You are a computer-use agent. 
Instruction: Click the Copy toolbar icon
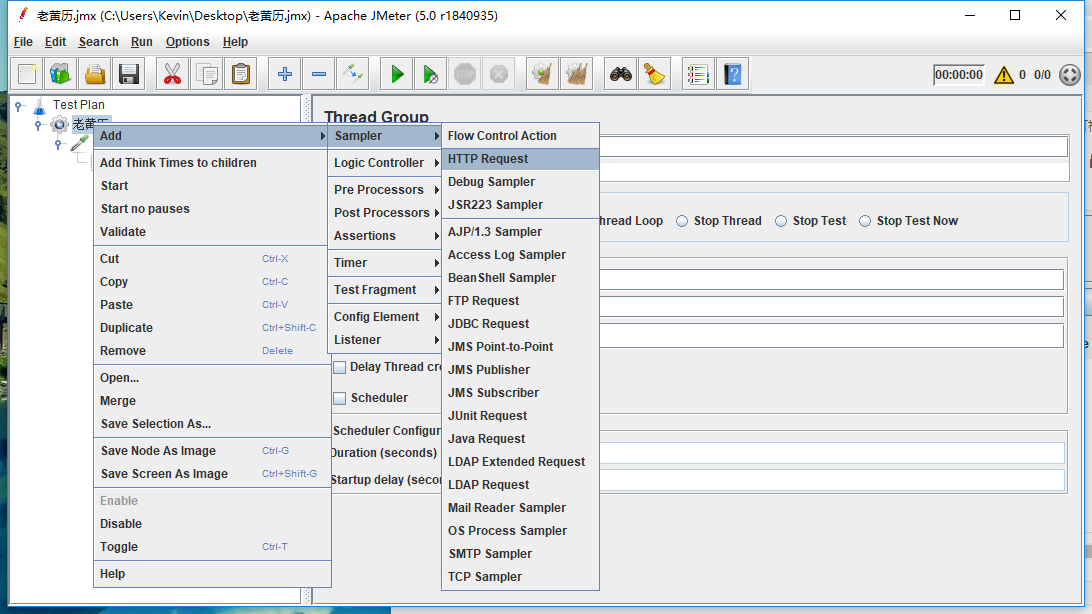click(207, 74)
